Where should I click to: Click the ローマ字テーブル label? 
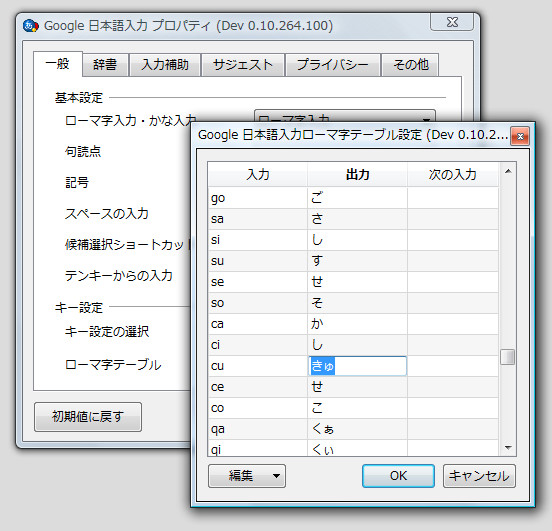coord(113,364)
